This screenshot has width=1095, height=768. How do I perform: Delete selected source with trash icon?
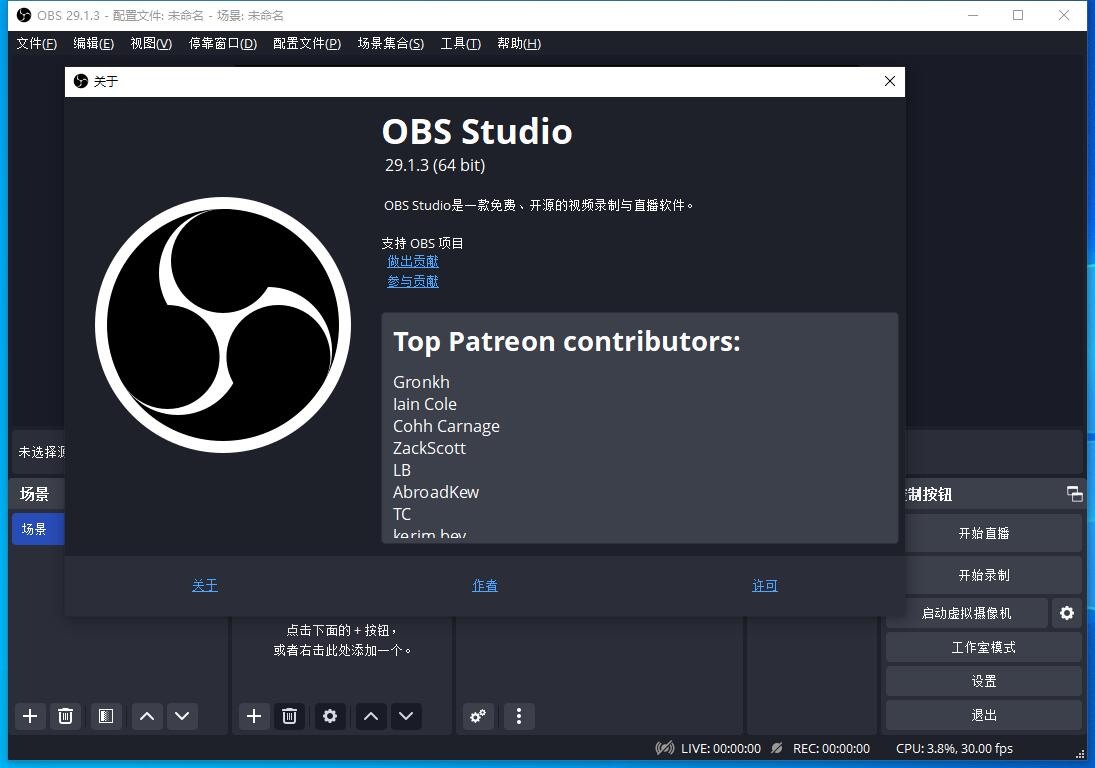(x=289, y=716)
